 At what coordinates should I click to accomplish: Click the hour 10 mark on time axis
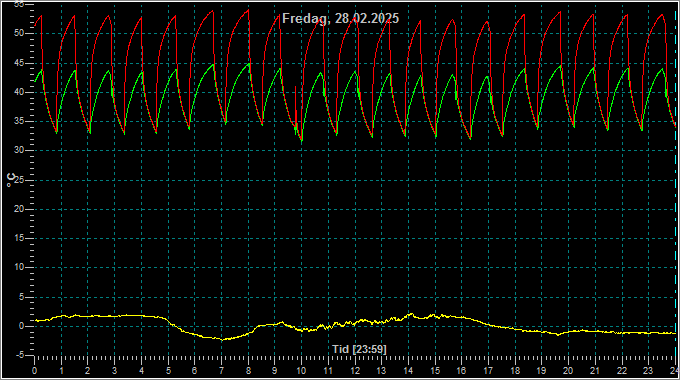point(301,371)
